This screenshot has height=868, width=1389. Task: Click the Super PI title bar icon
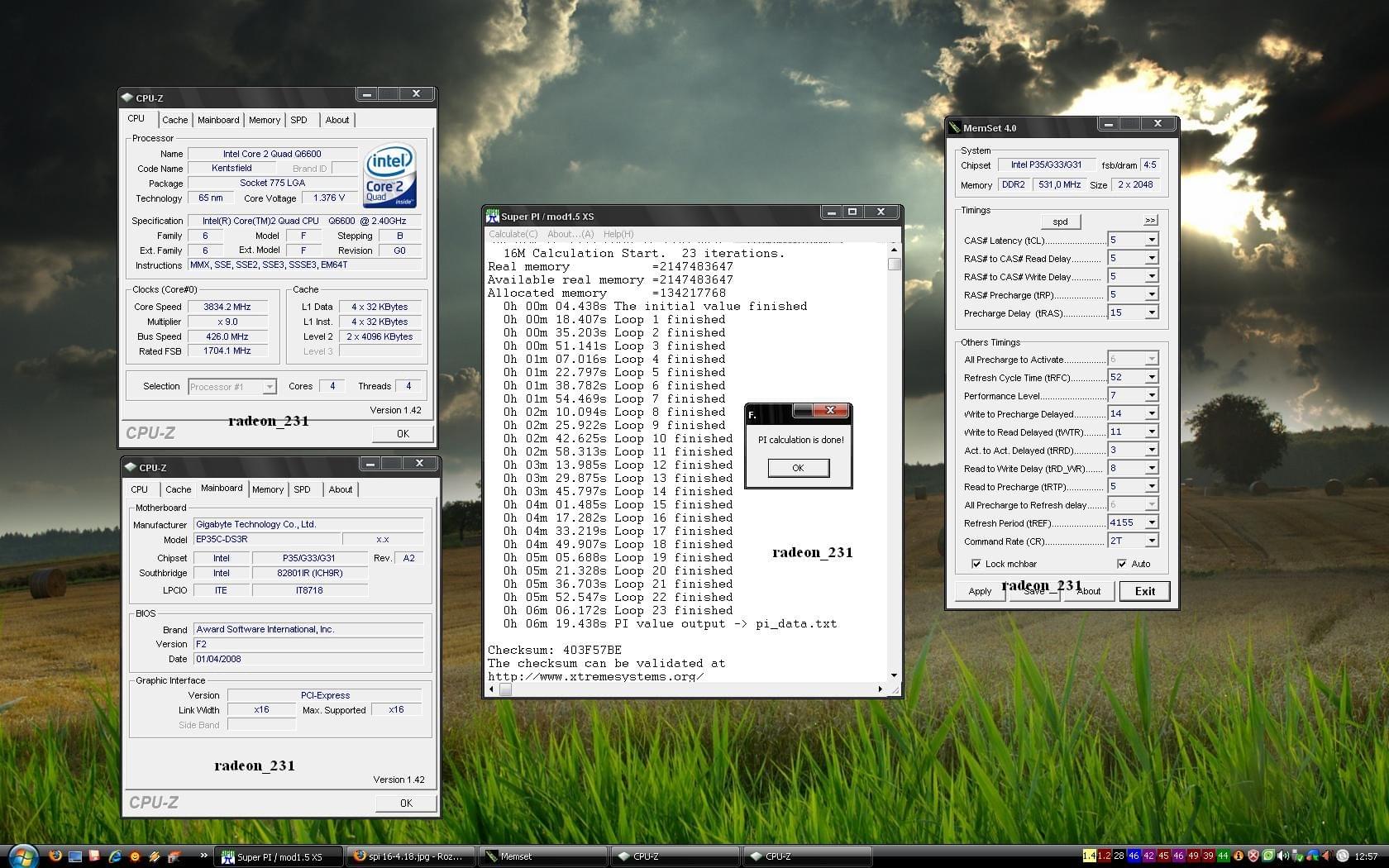(x=492, y=216)
